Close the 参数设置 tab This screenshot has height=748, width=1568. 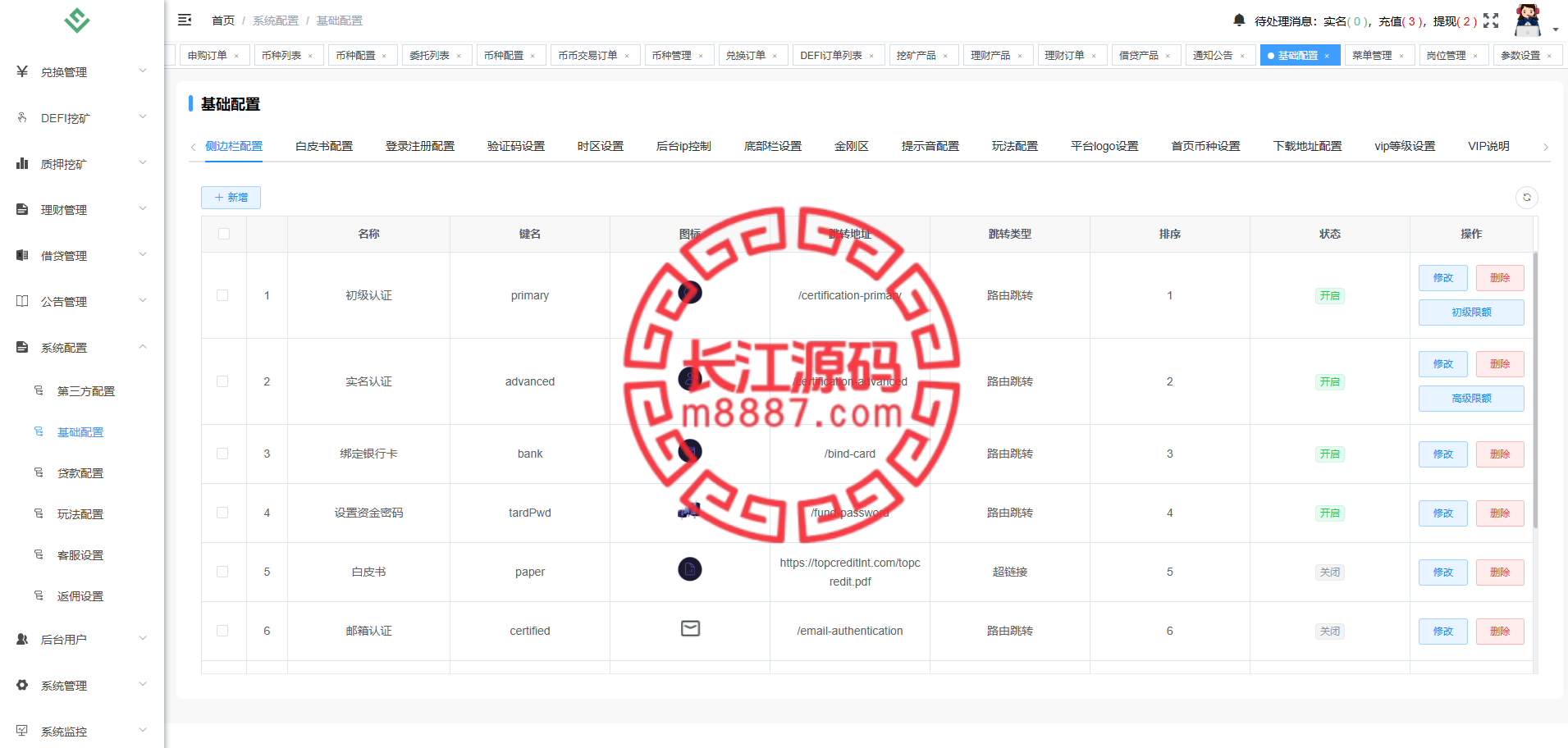point(1549,56)
